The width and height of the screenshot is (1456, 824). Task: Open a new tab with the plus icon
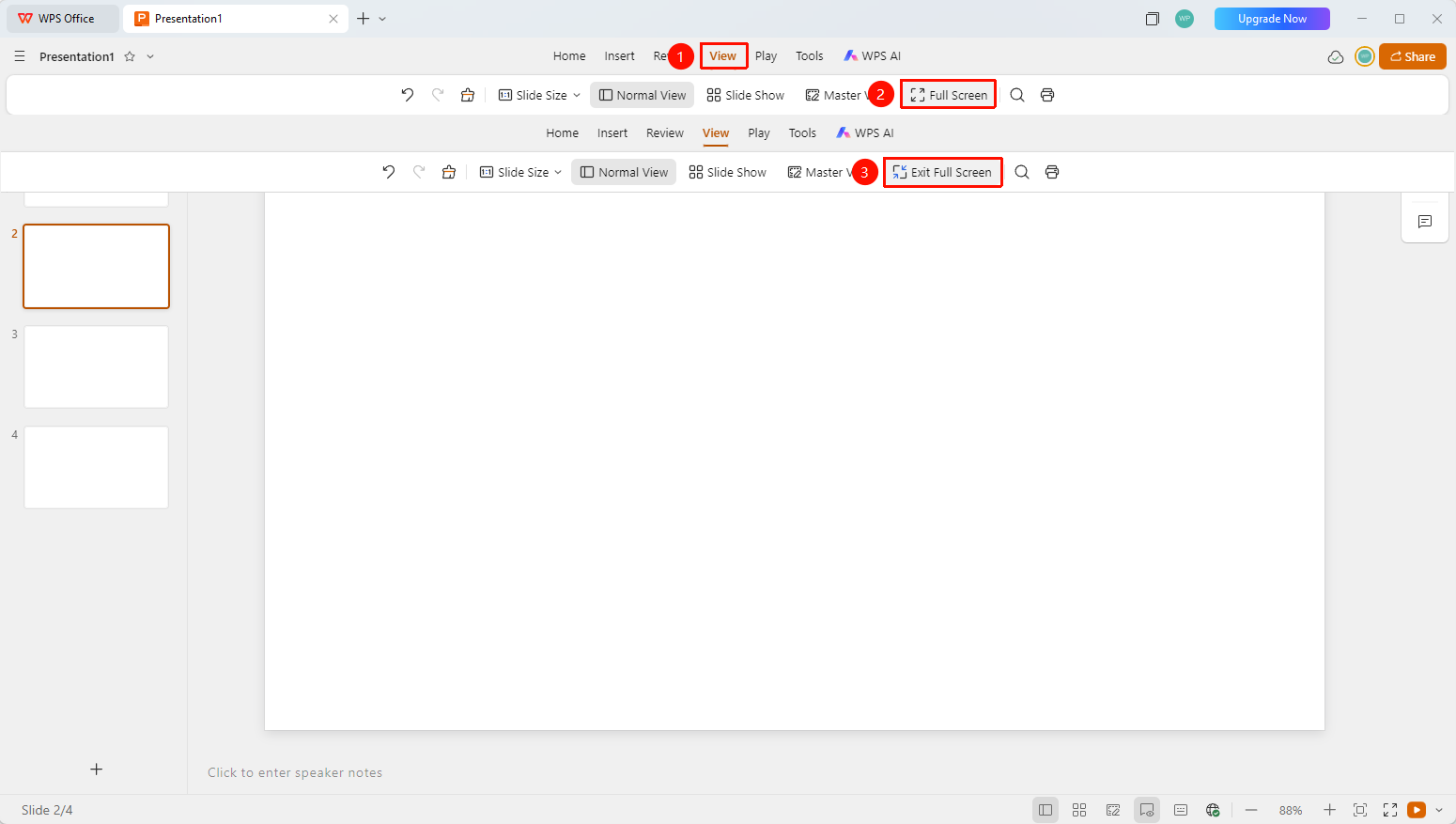(x=364, y=19)
